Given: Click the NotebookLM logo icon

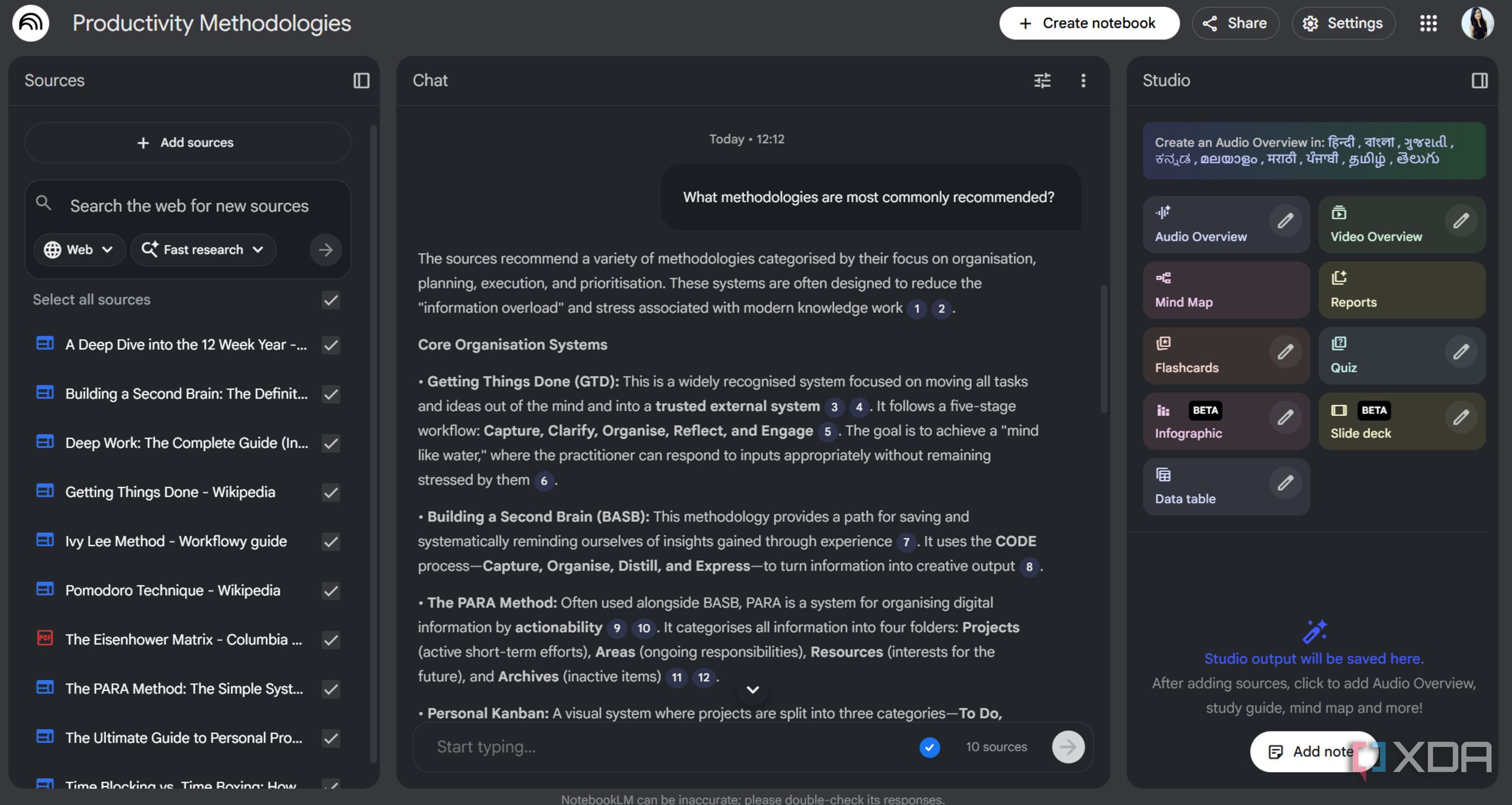Looking at the screenshot, I should [30, 23].
